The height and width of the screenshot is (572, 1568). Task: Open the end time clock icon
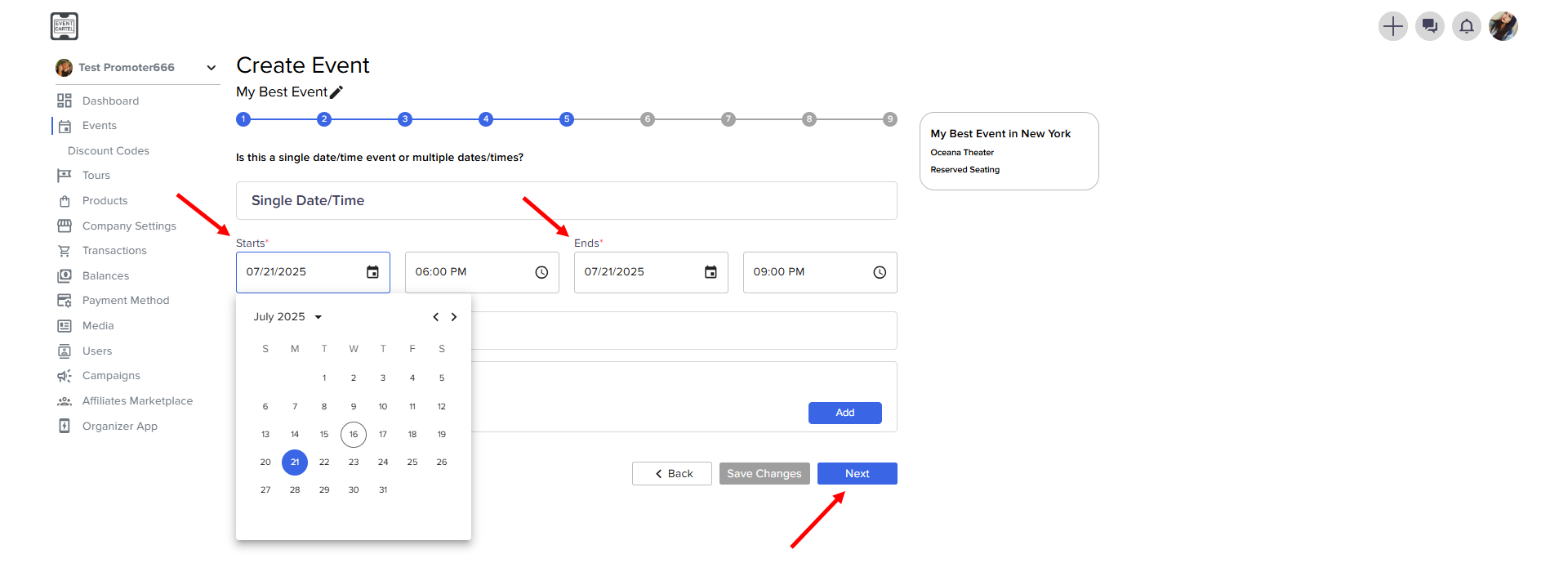pos(880,272)
